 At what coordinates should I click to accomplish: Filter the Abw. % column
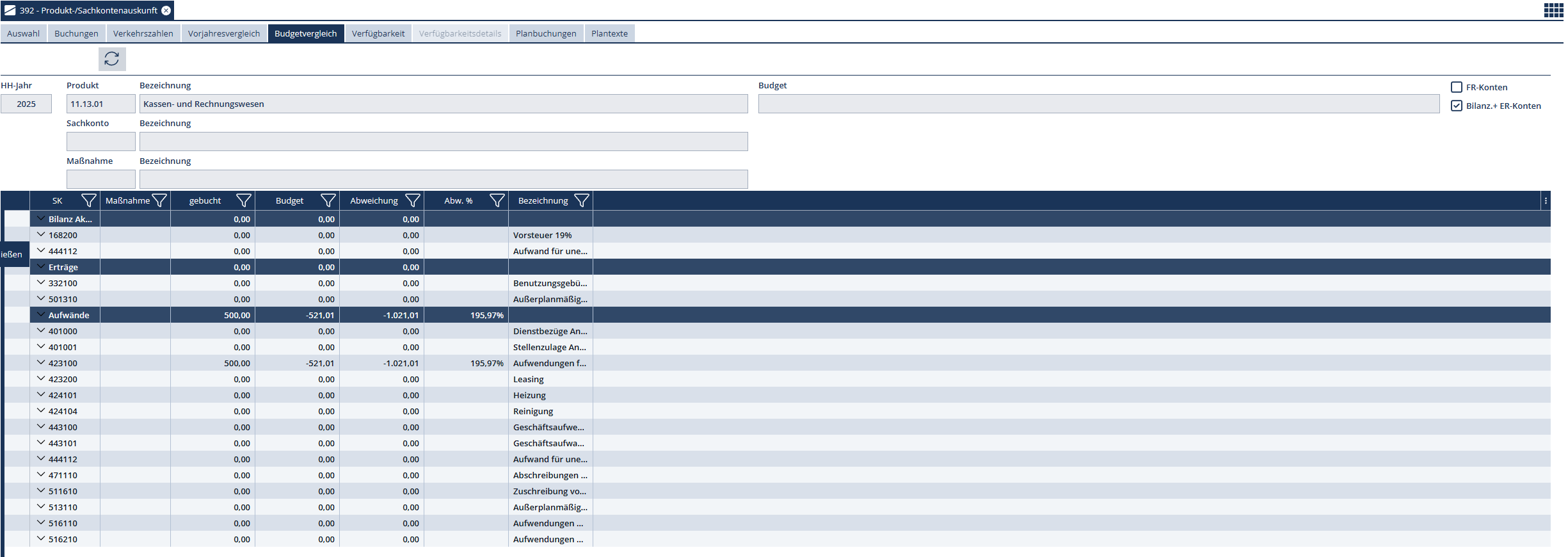click(x=497, y=200)
